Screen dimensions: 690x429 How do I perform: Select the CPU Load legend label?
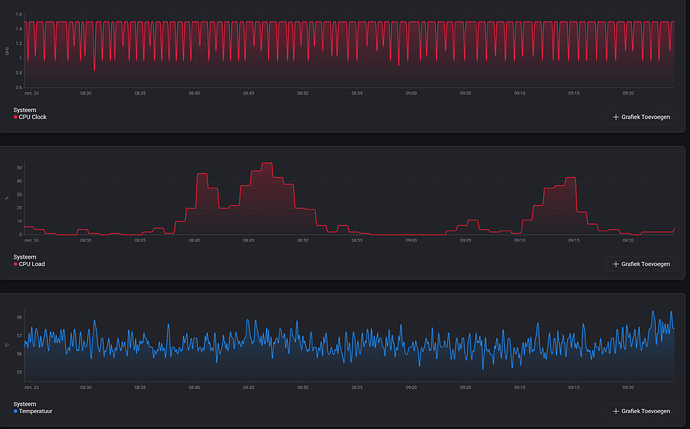point(32,264)
